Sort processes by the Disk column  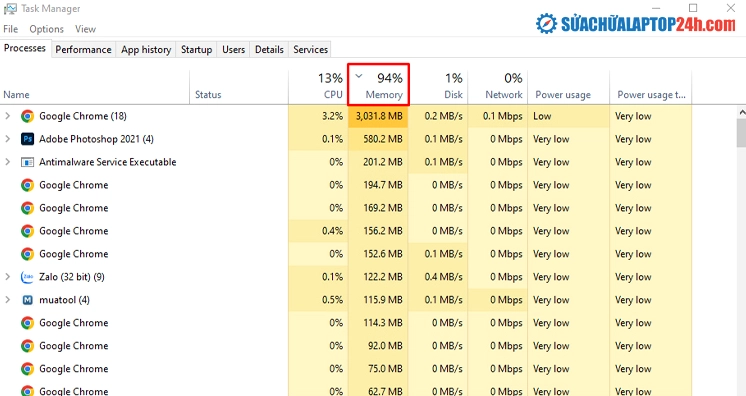438,87
